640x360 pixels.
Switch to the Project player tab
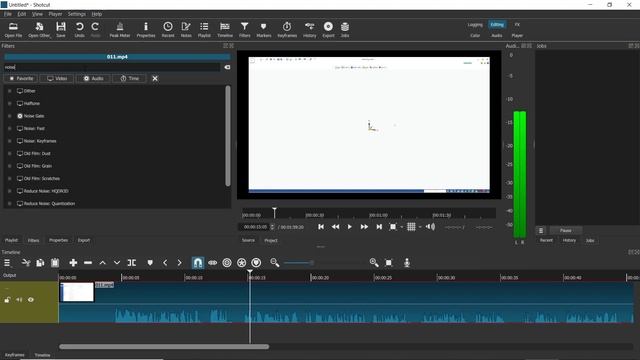(x=271, y=240)
